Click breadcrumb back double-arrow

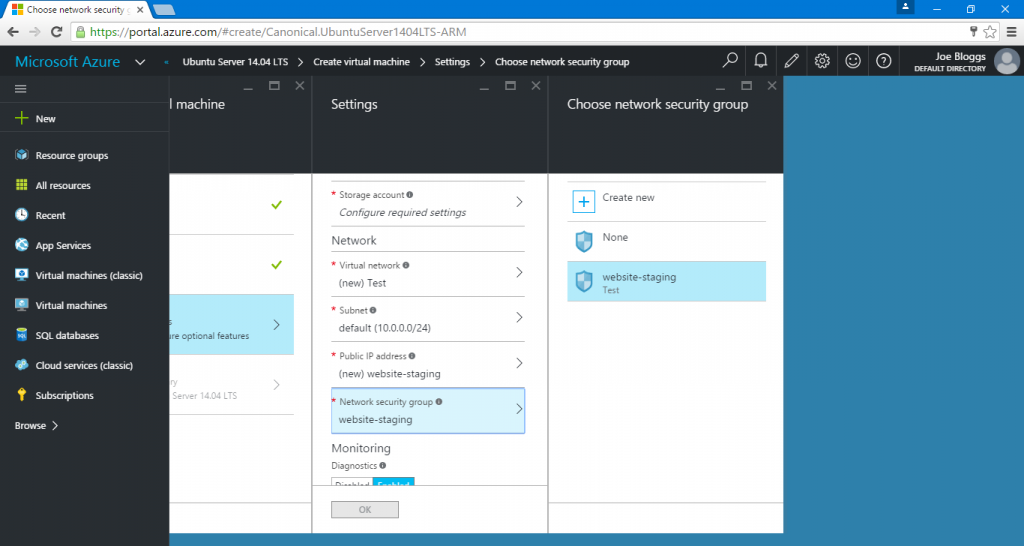(167, 62)
